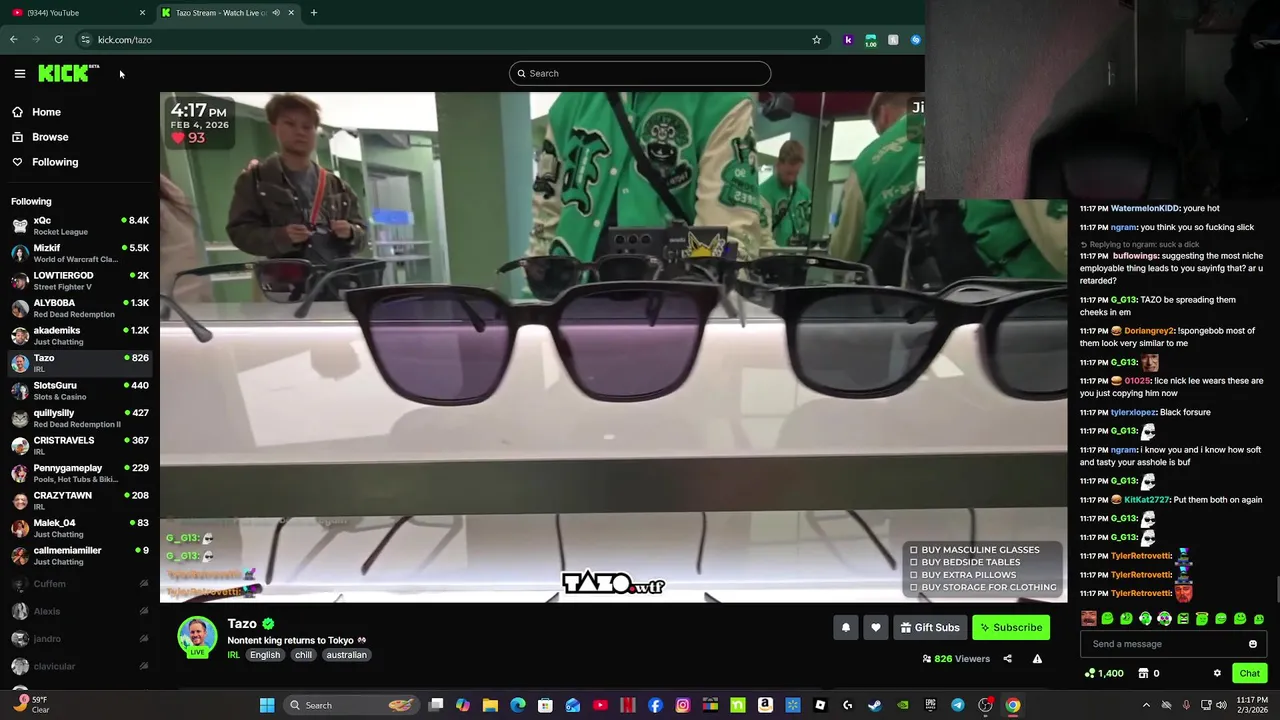Click the IRL category link under the title
The image size is (1280, 720).
[x=233, y=655]
